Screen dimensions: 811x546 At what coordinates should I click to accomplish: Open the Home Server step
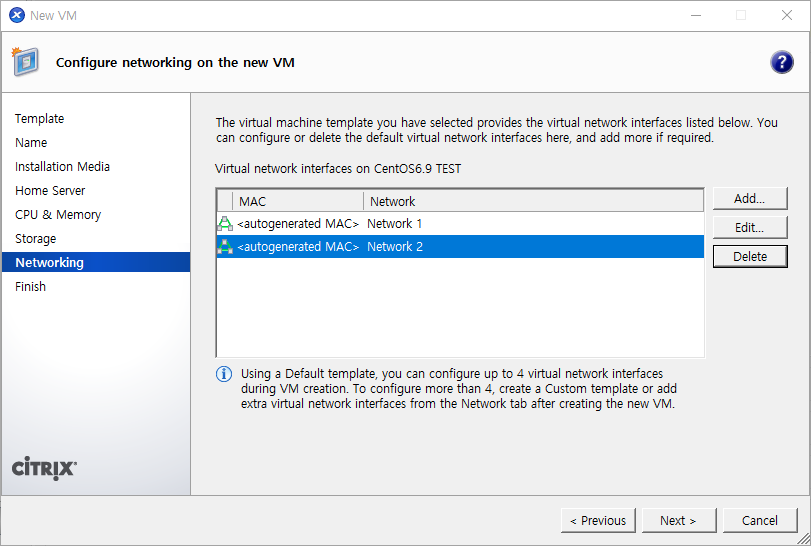click(x=50, y=191)
